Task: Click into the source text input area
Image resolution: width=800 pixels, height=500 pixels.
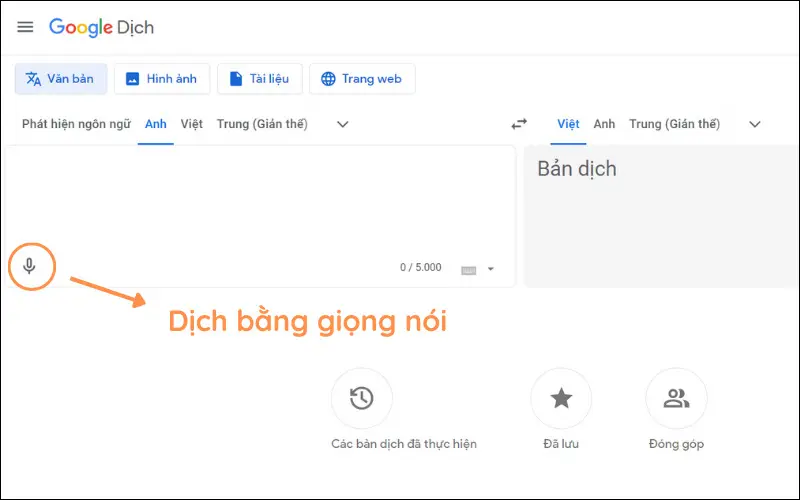Action: pyautogui.click(x=260, y=200)
